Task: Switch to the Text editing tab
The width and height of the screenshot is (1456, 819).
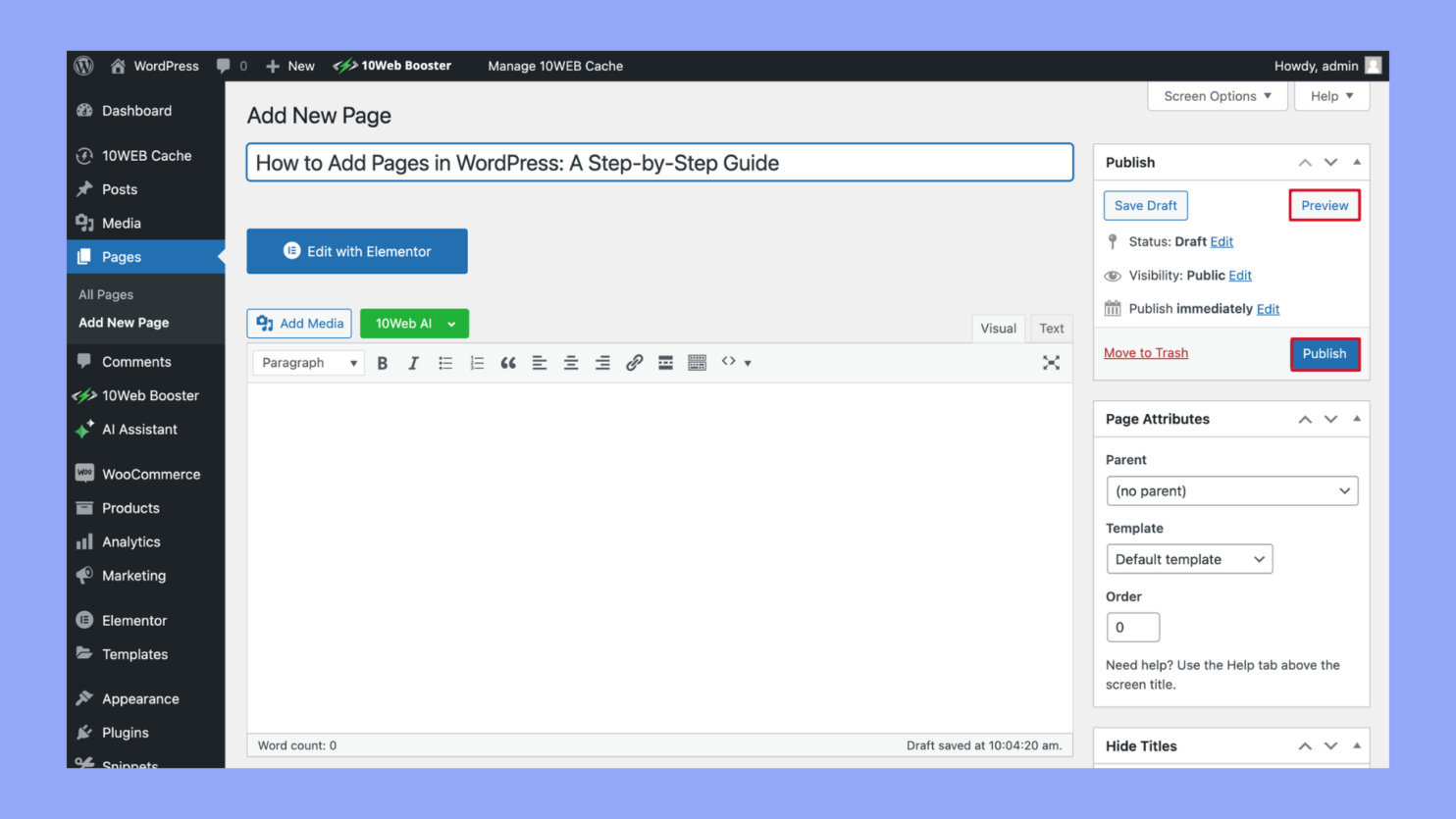Action: 1051,328
